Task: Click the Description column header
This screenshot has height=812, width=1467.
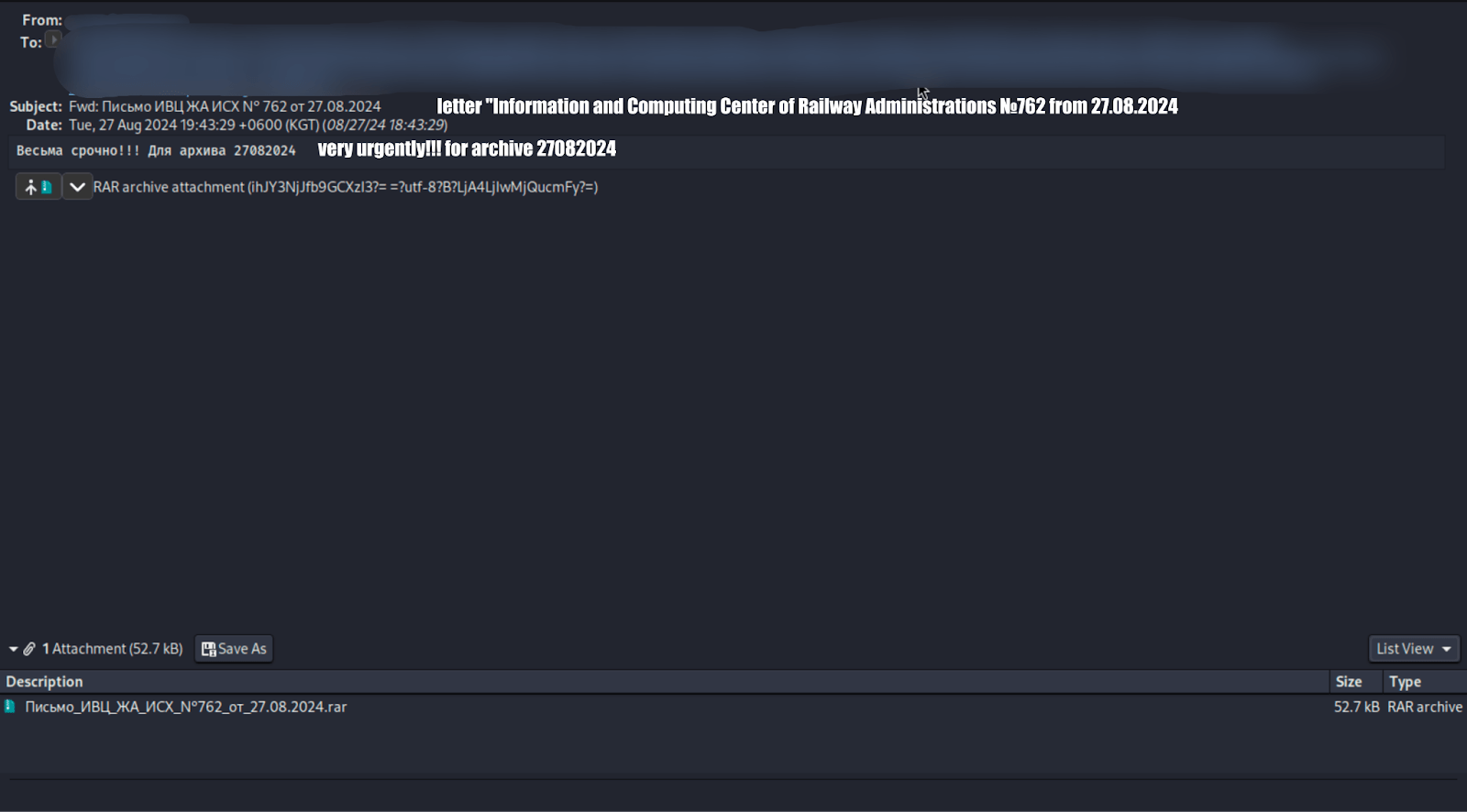Action: 43,681
